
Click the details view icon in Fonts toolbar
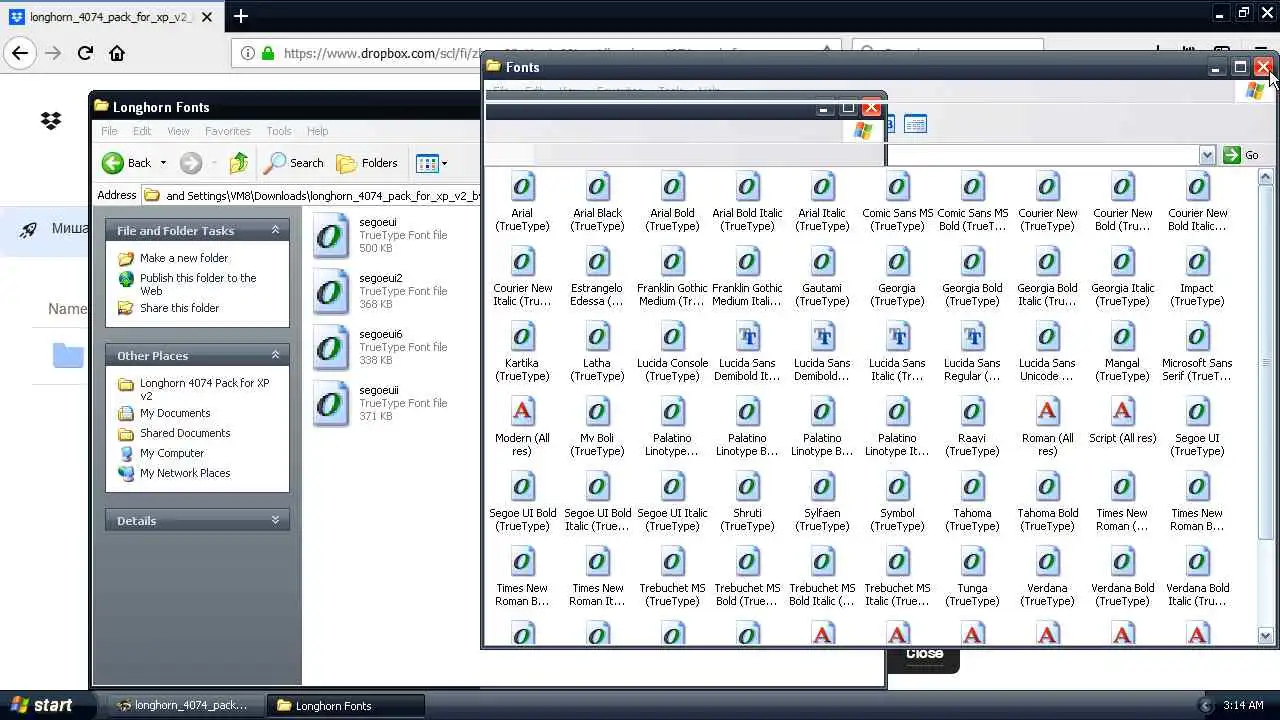915,124
